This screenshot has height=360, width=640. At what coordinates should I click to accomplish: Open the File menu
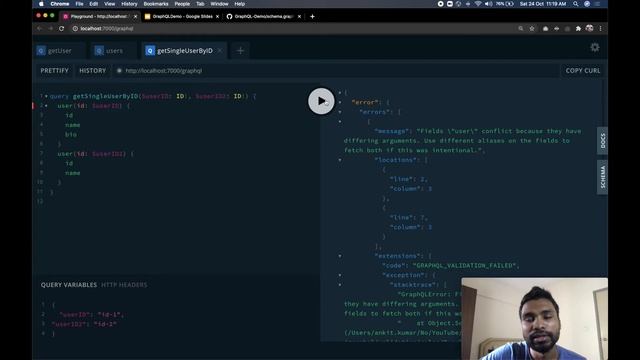tap(79, 4)
